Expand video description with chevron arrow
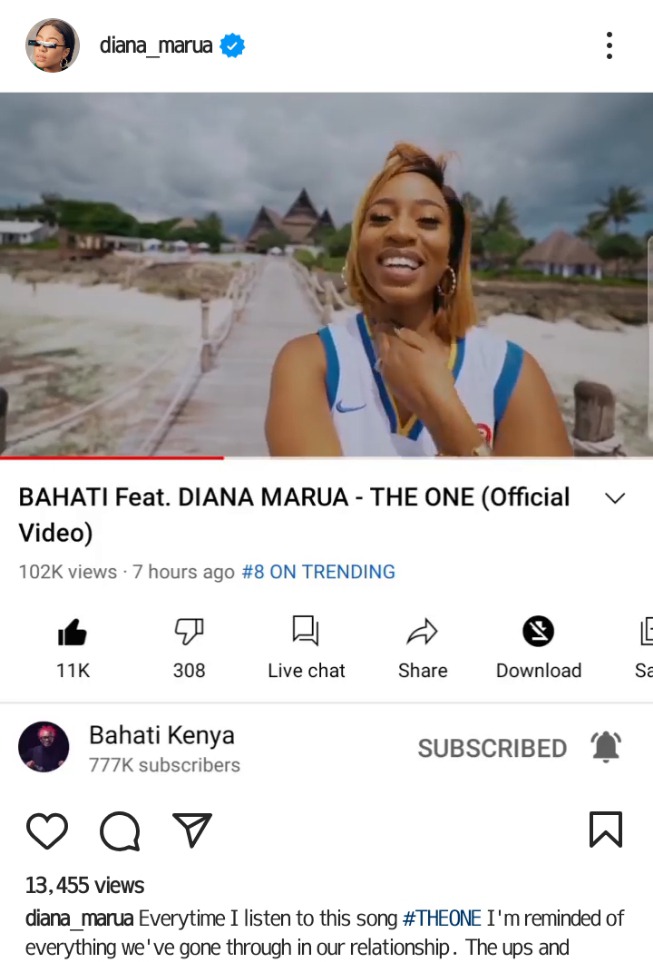 (615, 498)
